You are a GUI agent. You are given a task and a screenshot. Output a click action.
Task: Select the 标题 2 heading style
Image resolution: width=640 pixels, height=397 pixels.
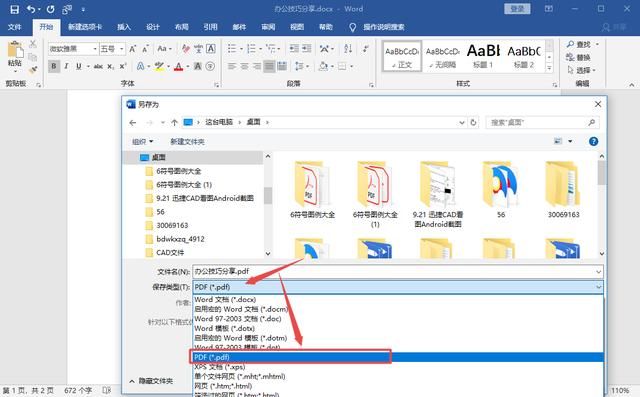(x=524, y=56)
